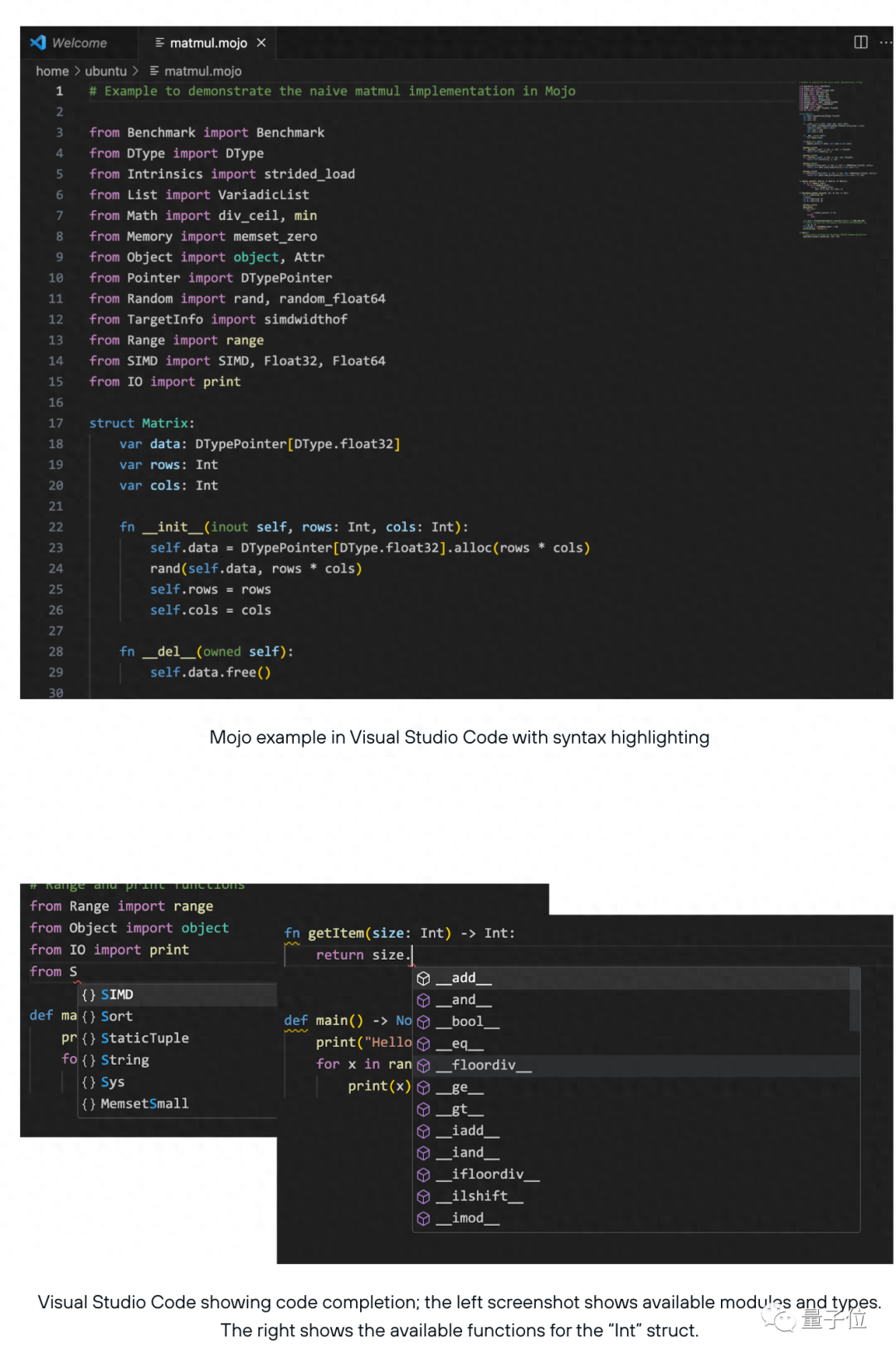The width and height of the screenshot is (896, 1358).
Task: Click the home breadcrumb segment
Action: tap(51, 71)
